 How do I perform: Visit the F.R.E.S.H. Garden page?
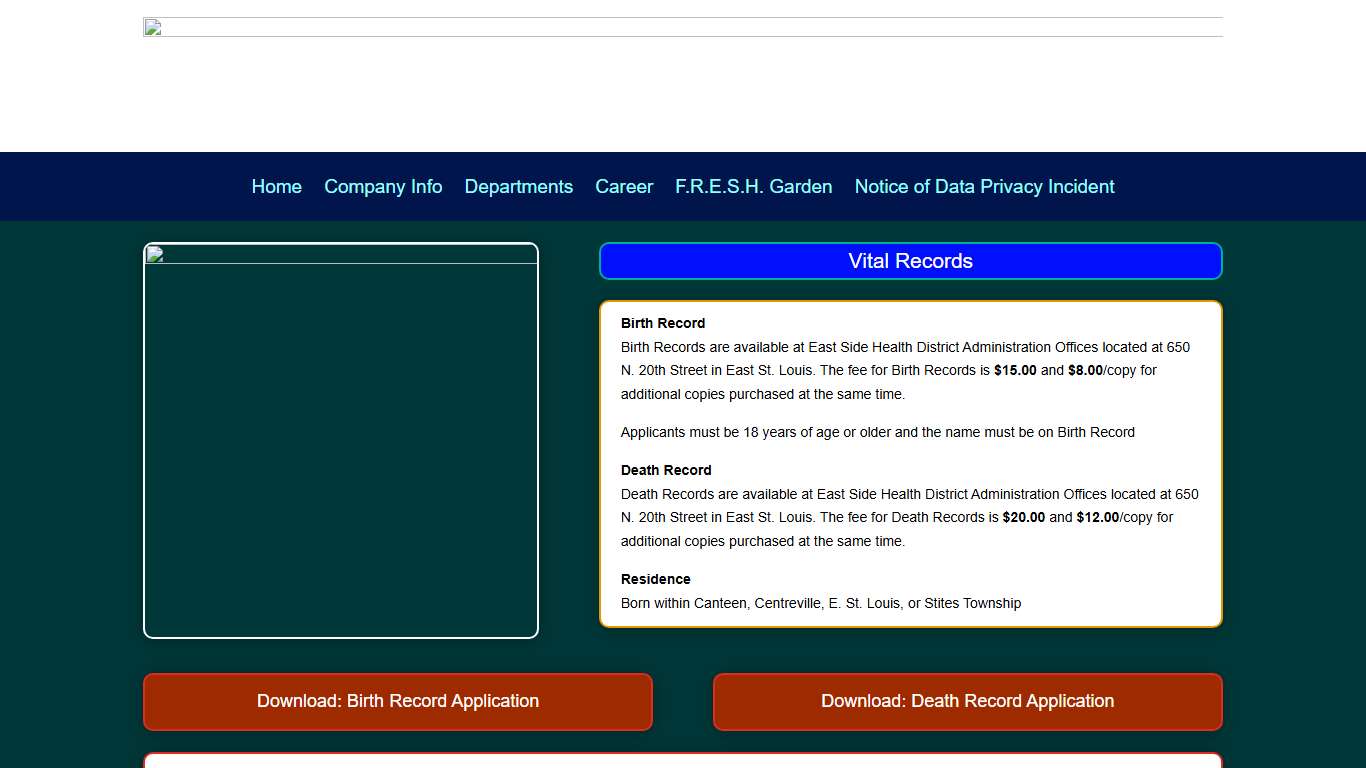[x=753, y=187]
